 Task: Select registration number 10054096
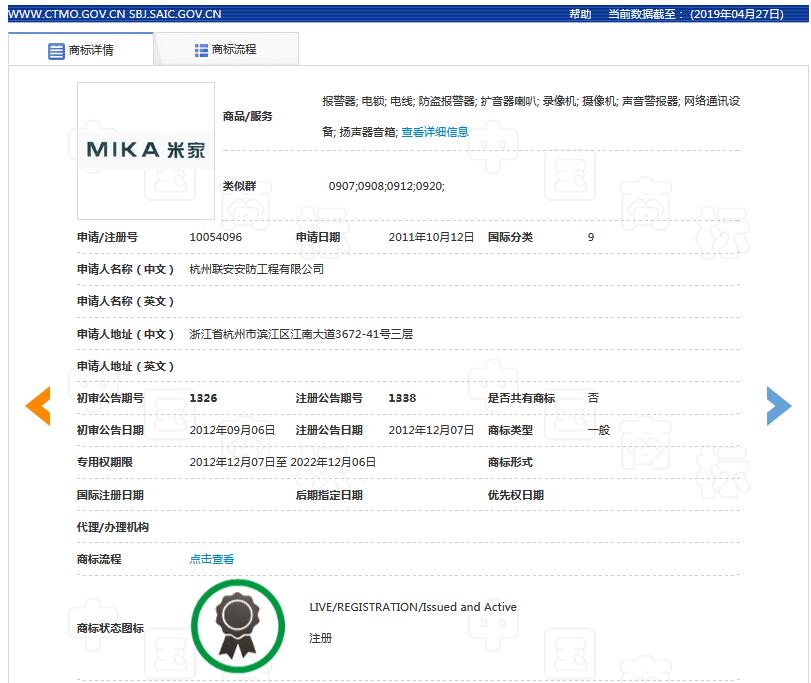[214, 237]
